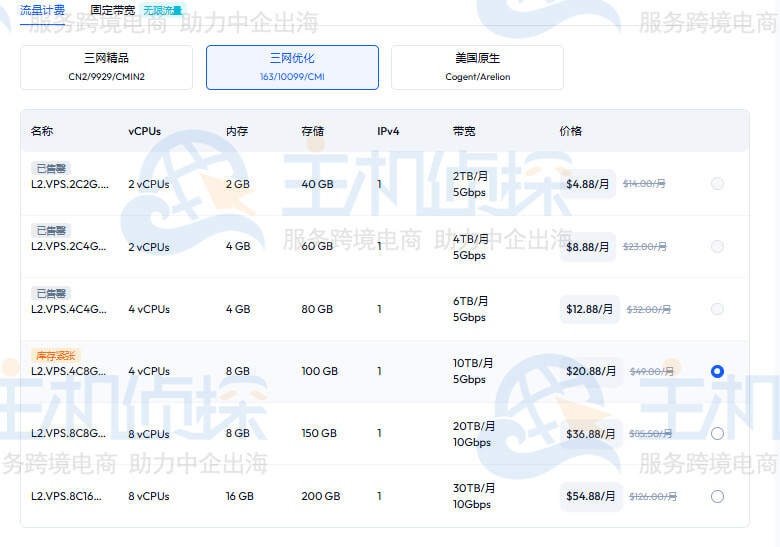Select the radio button for the $20.88/月 plan
Screen dimensions: 780x547
(x=717, y=371)
